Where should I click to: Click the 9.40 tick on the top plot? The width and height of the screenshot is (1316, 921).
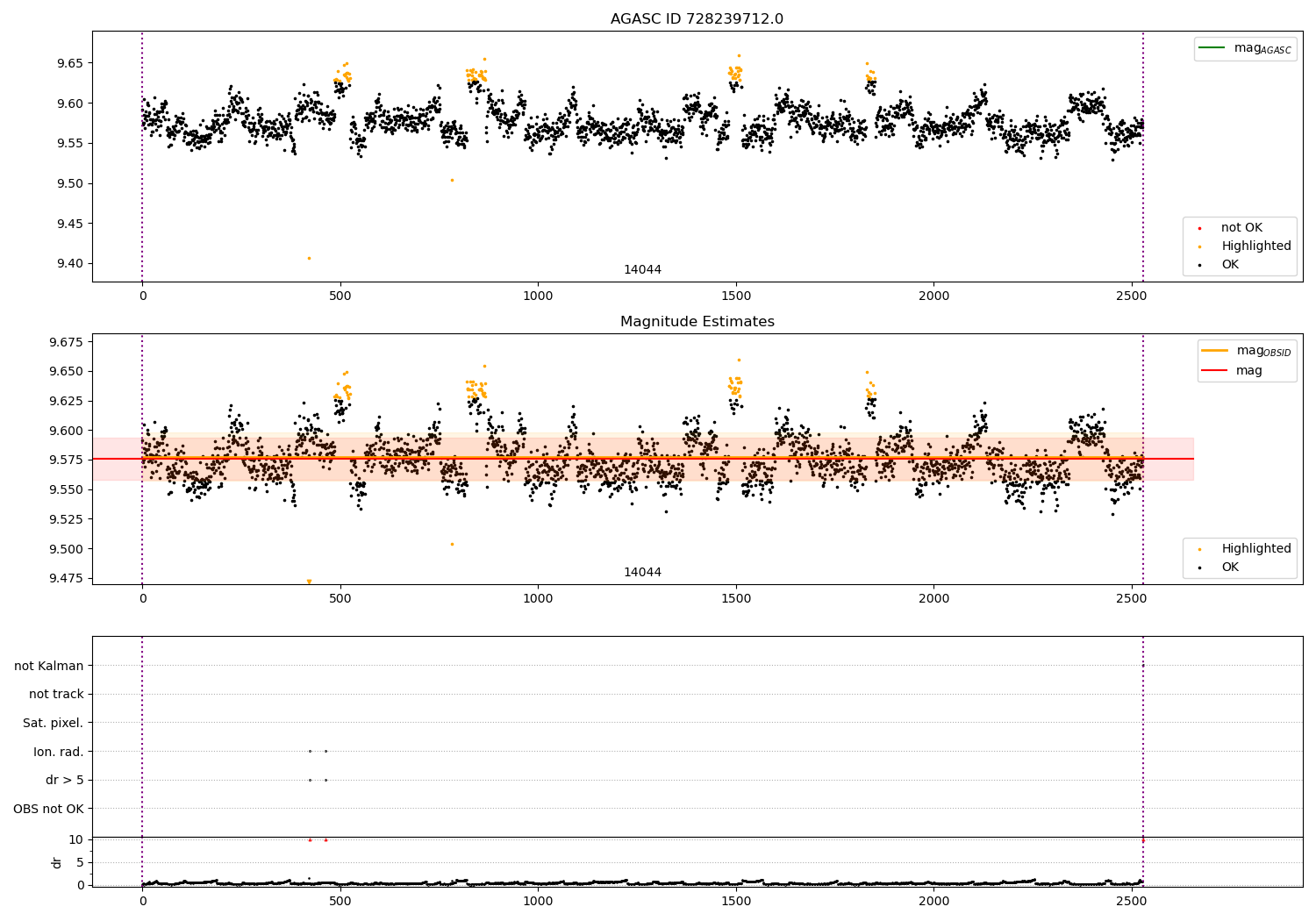[70, 263]
